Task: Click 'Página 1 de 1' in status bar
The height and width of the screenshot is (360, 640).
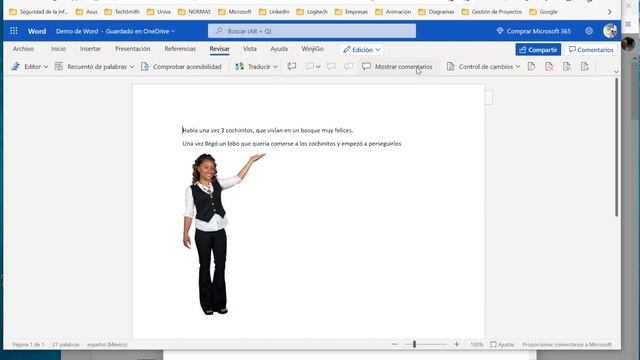Action: point(29,344)
